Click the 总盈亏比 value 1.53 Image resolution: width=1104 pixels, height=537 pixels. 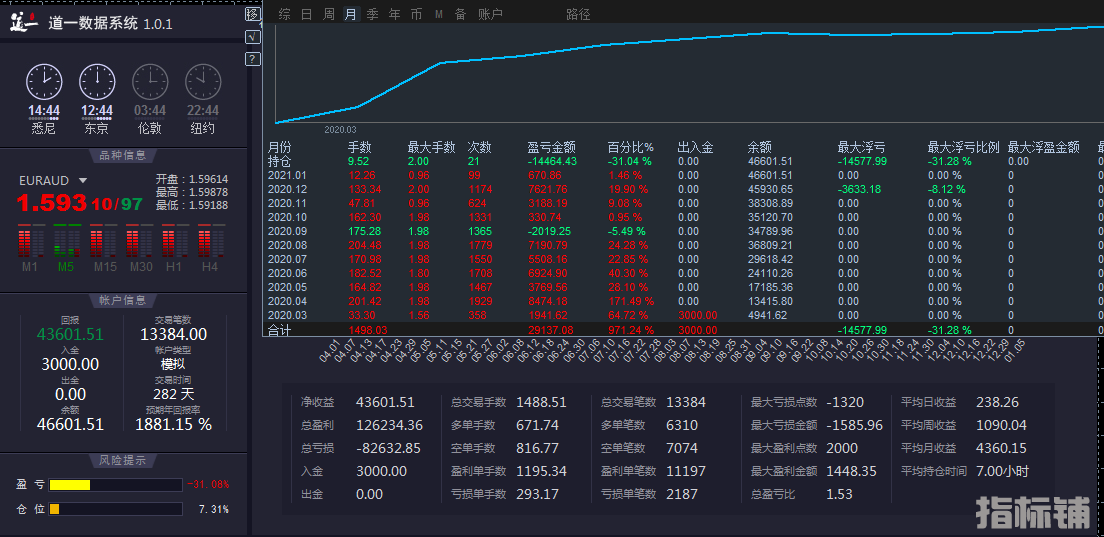pyautogui.click(x=839, y=494)
